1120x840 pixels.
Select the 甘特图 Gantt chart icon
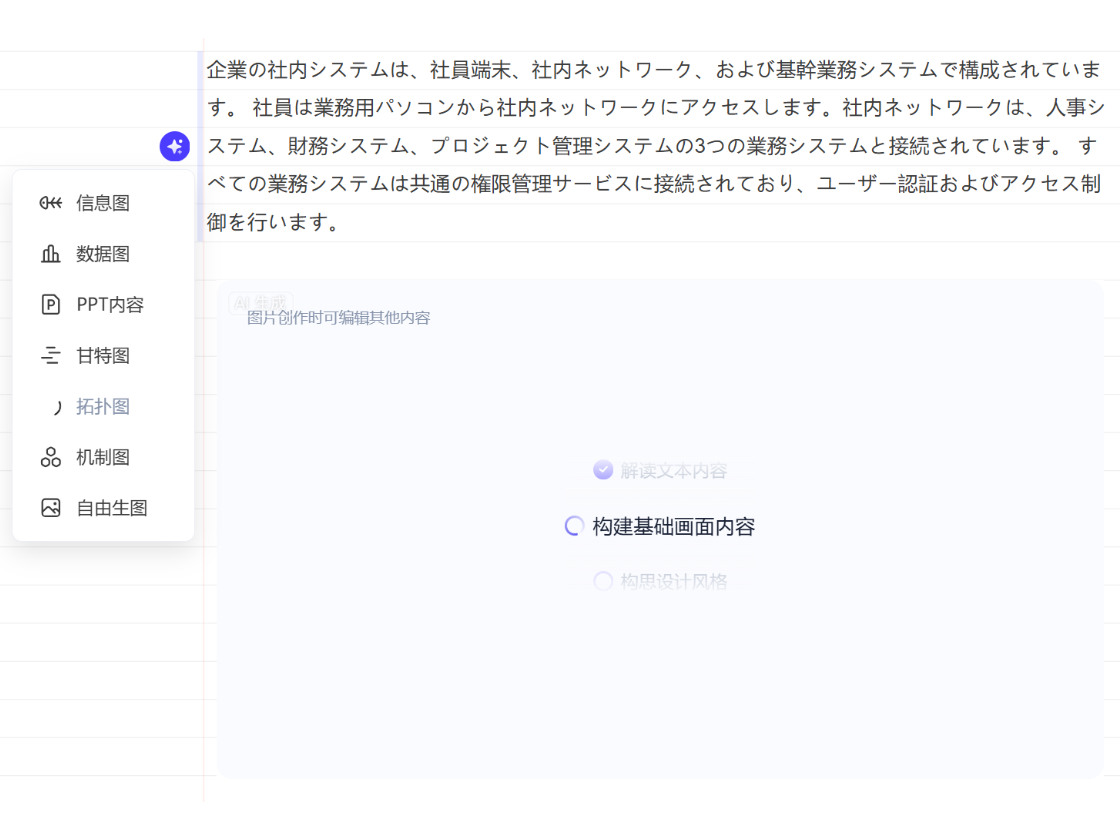point(51,356)
